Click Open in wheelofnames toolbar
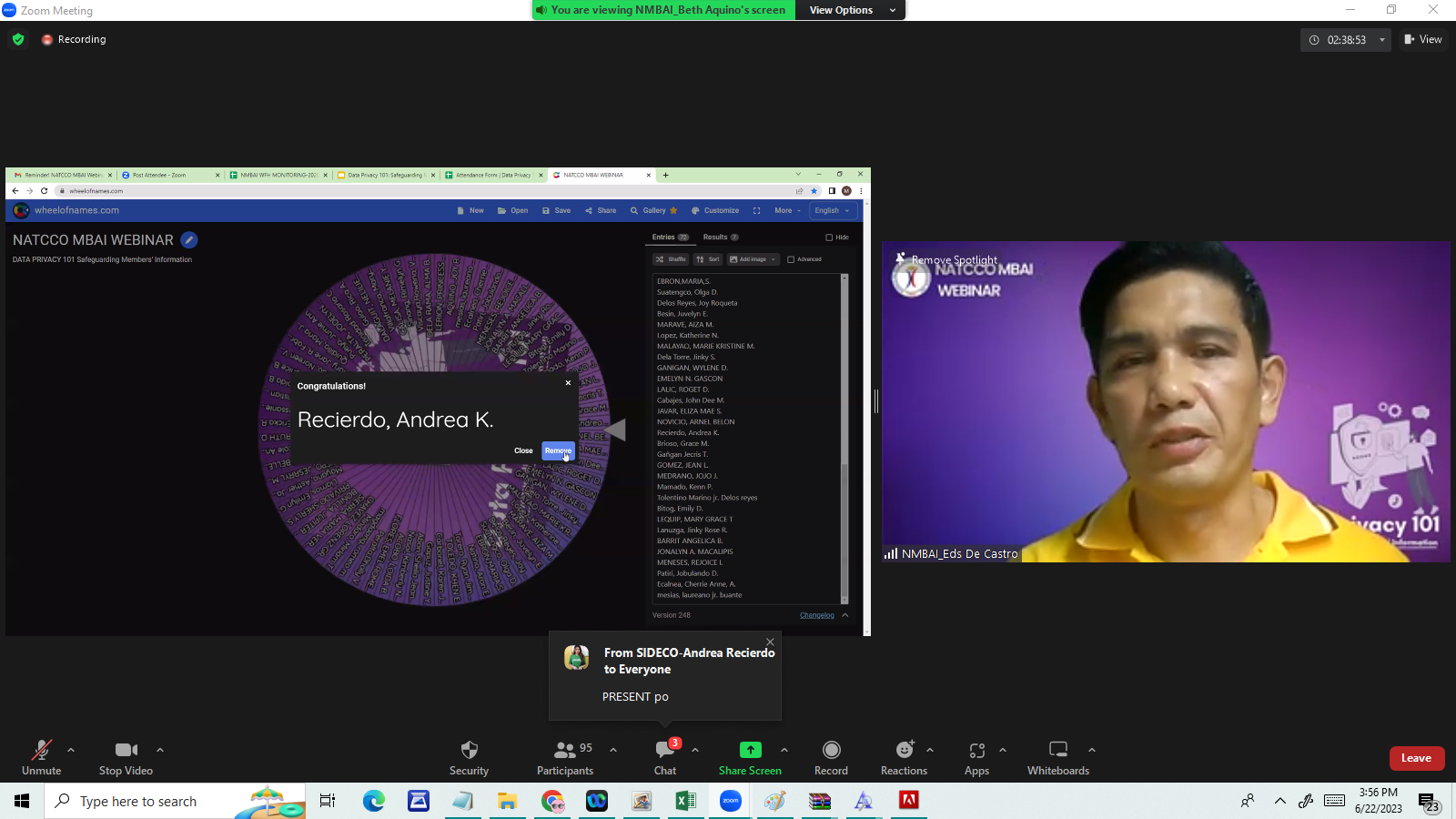 tap(512, 210)
